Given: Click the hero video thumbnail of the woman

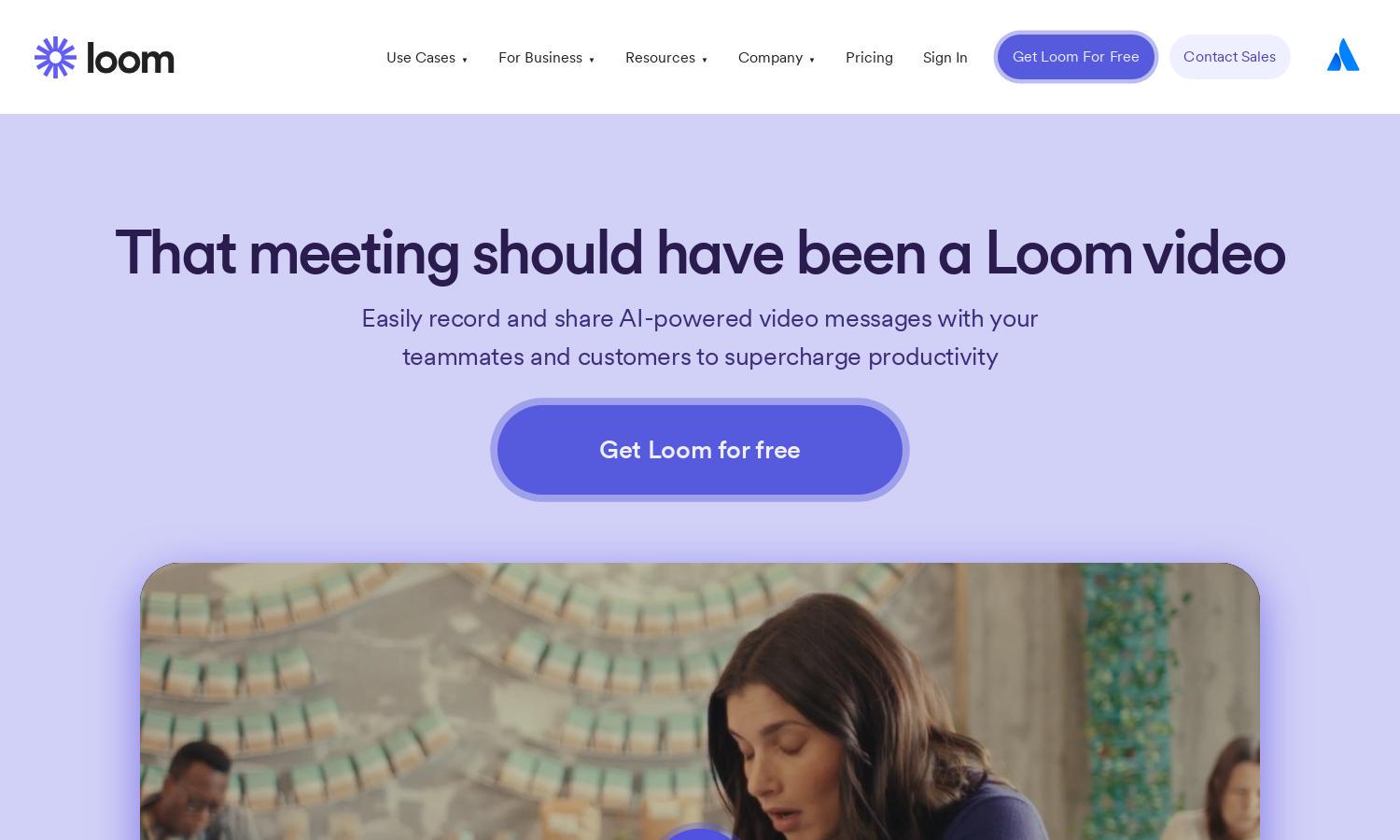Looking at the screenshot, I should (700, 701).
